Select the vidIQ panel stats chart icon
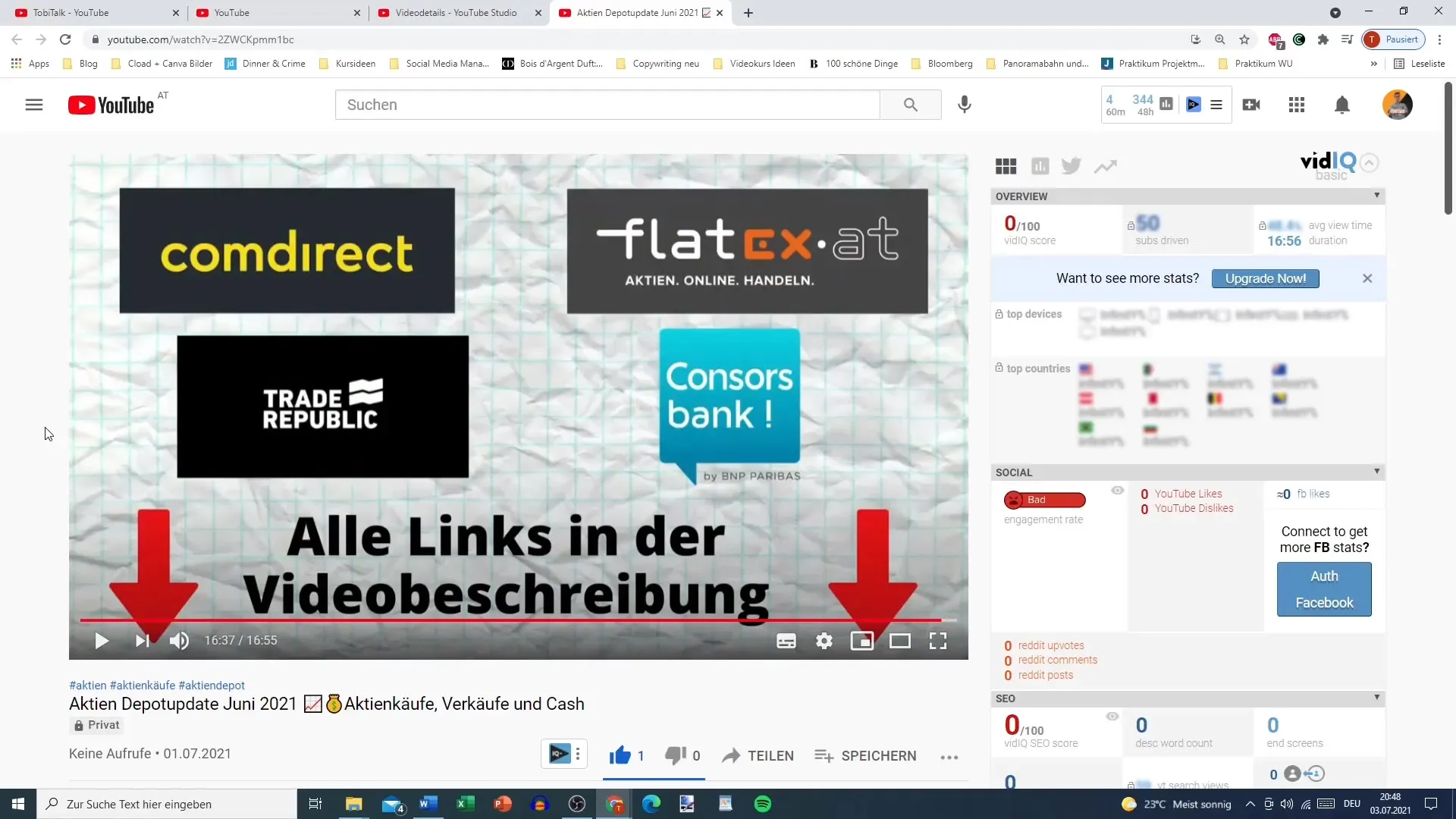 pos(1040,166)
